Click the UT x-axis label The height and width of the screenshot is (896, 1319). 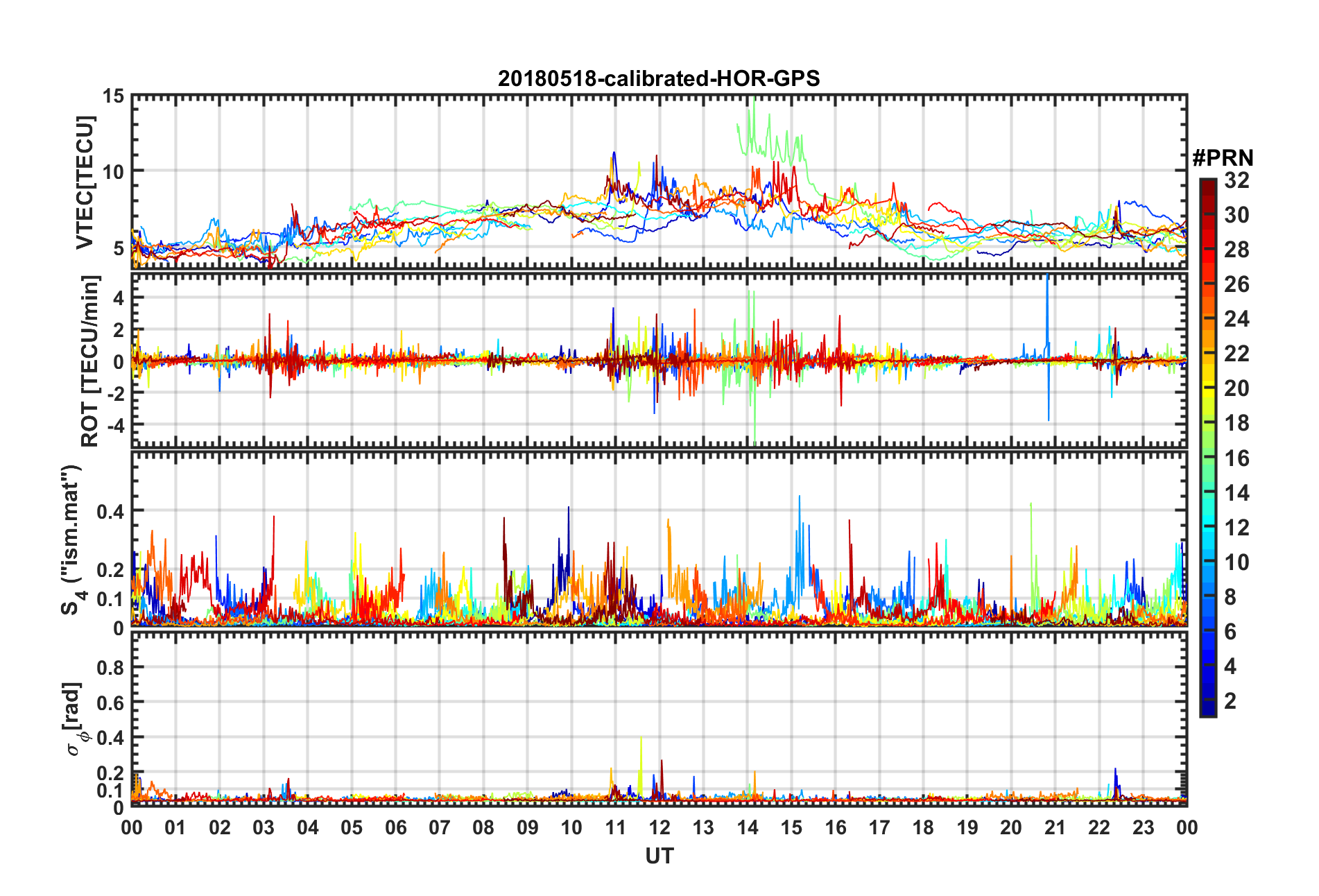point(659,856)
